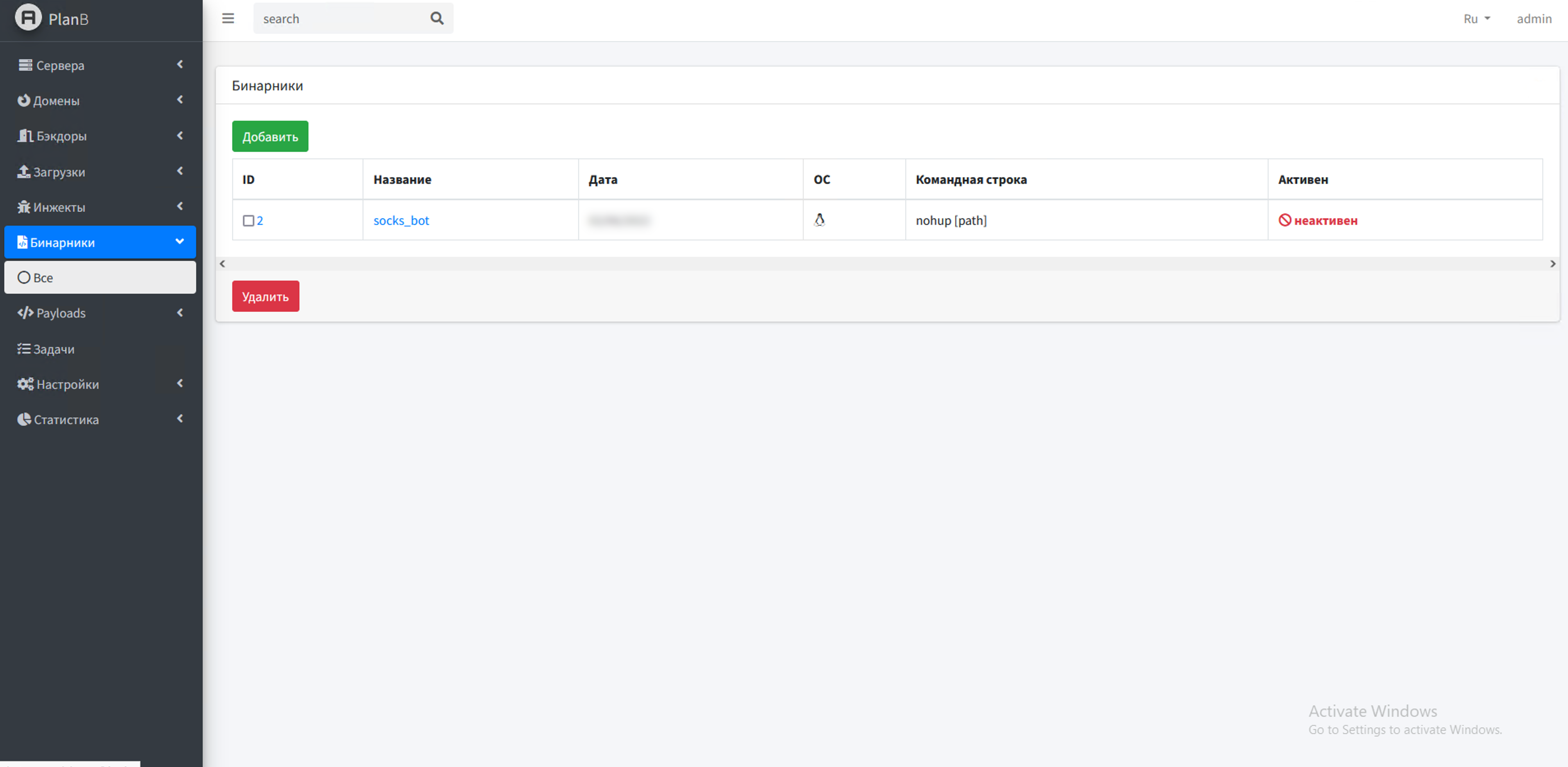Click the PlanB logo icon

pyautogui.click(x=28, y=18)
